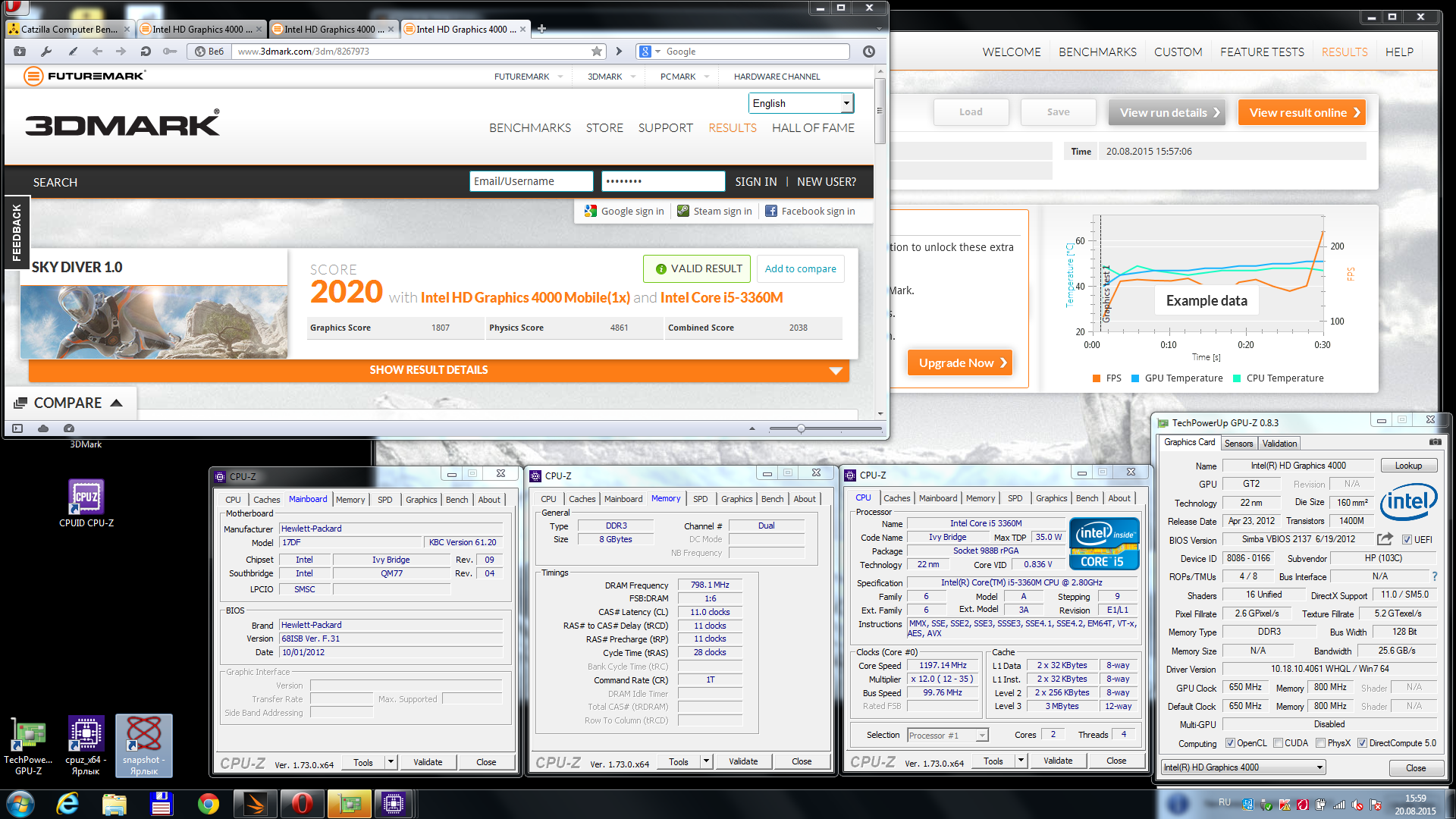Screen dimensions: 1456x819
Task: Close the Catzilla Computer Benchmark tab
Action: [x=127, y=30]
